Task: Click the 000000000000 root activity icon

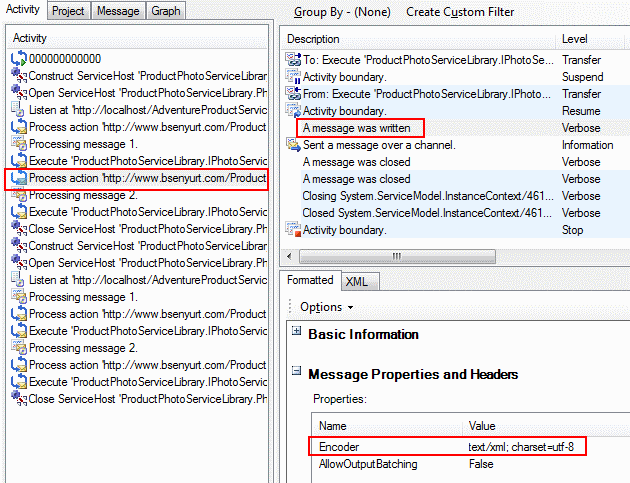Action: pos(18,60)
